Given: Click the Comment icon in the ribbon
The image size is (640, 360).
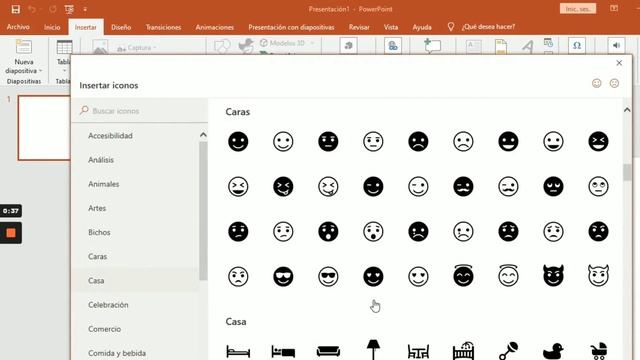Looking at the screenshot, I should pyautogui.click(x=432, y=45).
